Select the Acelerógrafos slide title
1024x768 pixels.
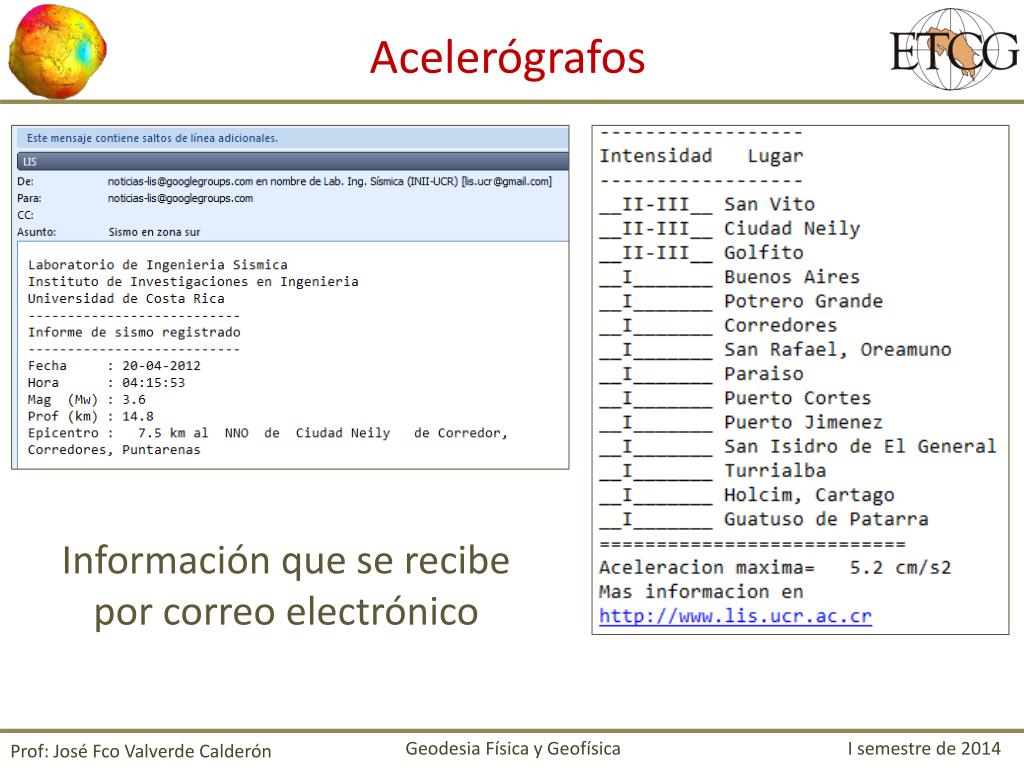coord(507,57)
